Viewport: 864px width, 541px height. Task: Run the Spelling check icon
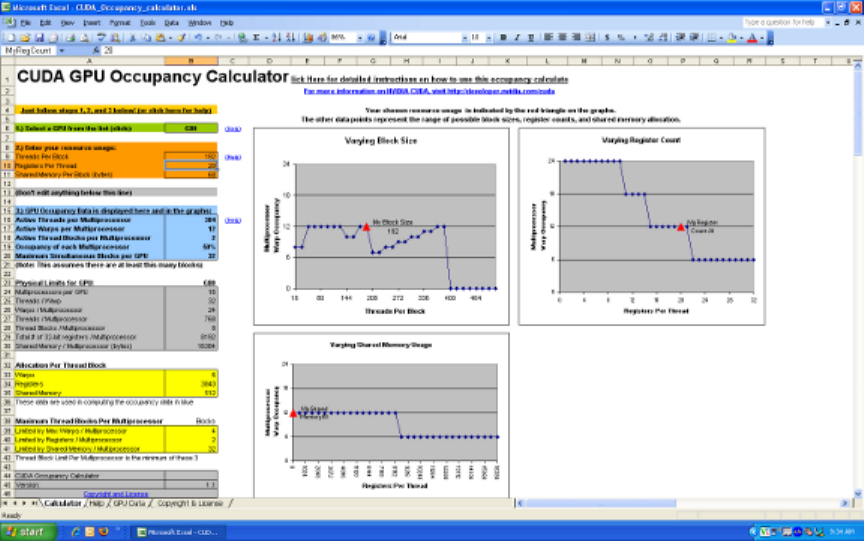[100, 37]
